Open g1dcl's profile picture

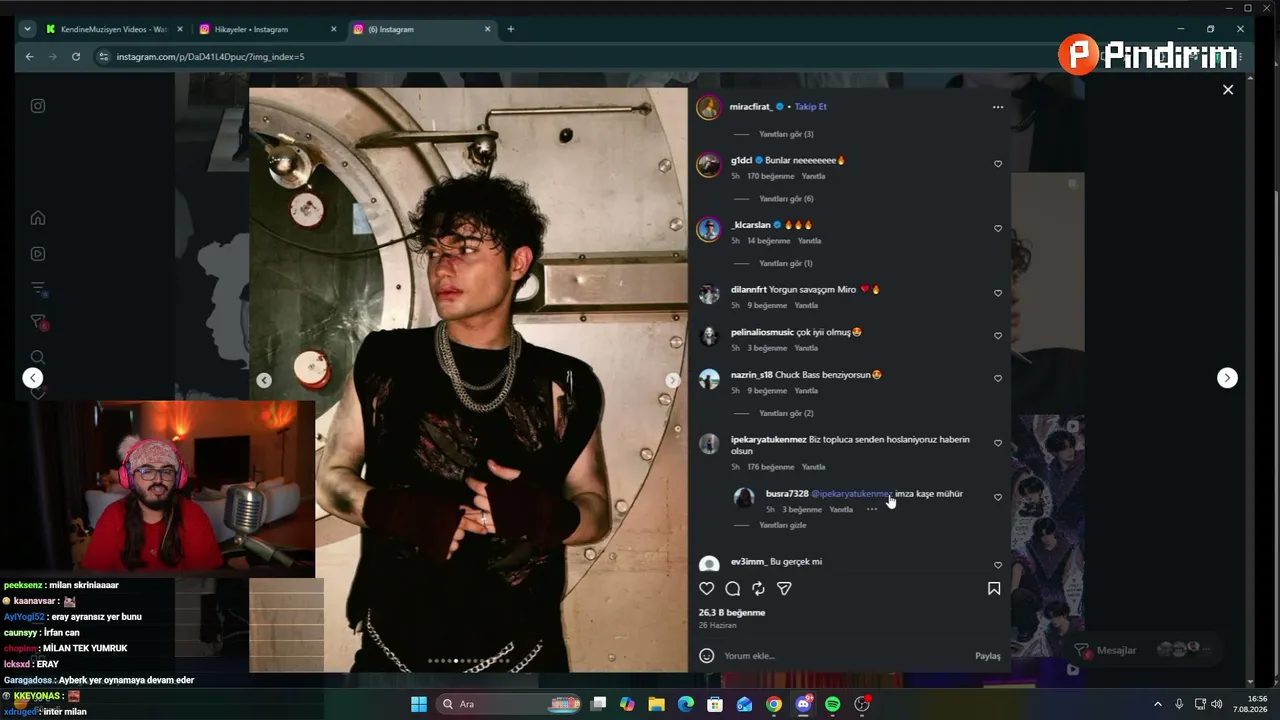pos(709,165)
